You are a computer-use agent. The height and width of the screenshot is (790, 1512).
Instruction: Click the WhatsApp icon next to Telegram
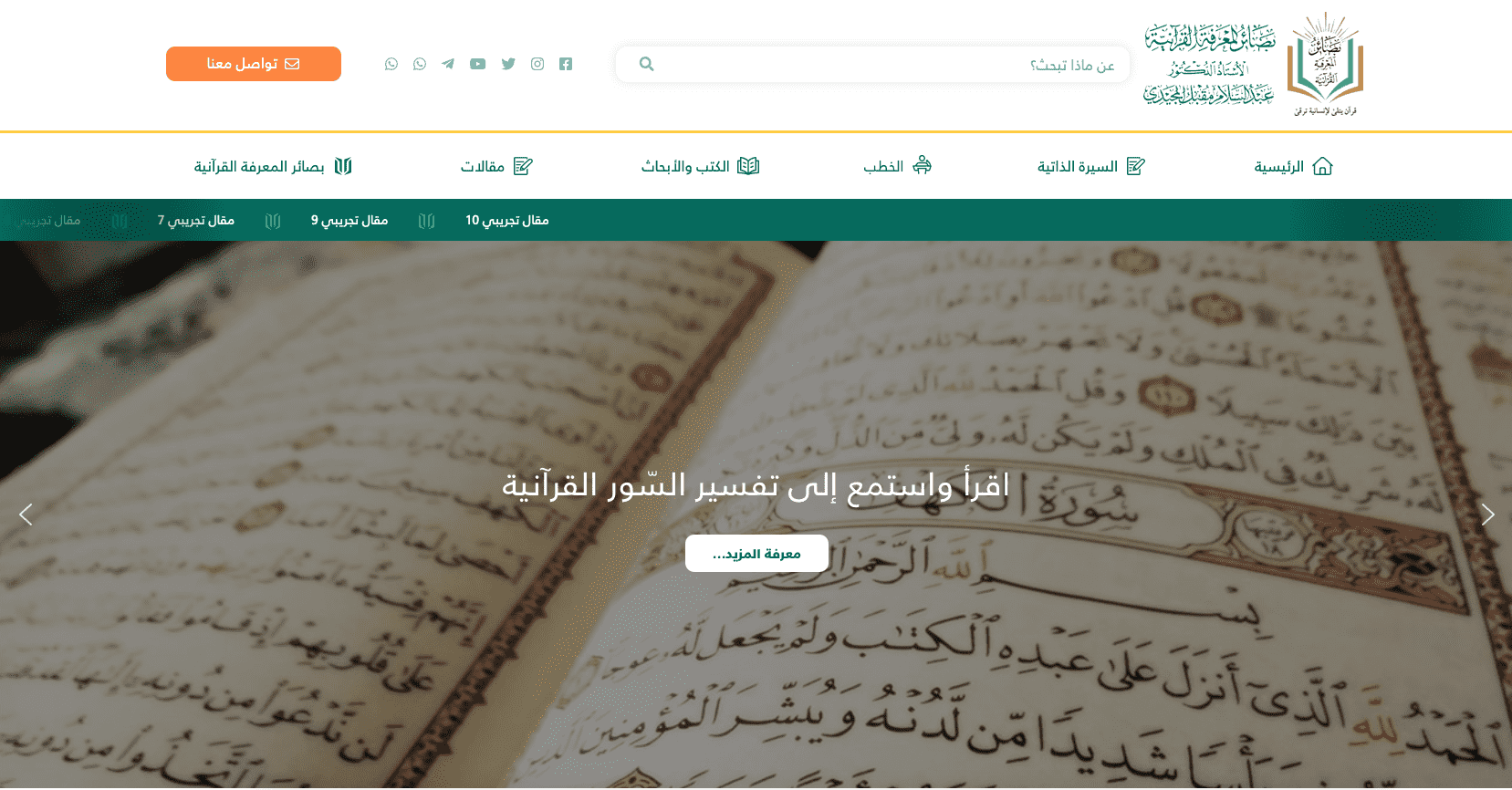click(x=420, y=64)
